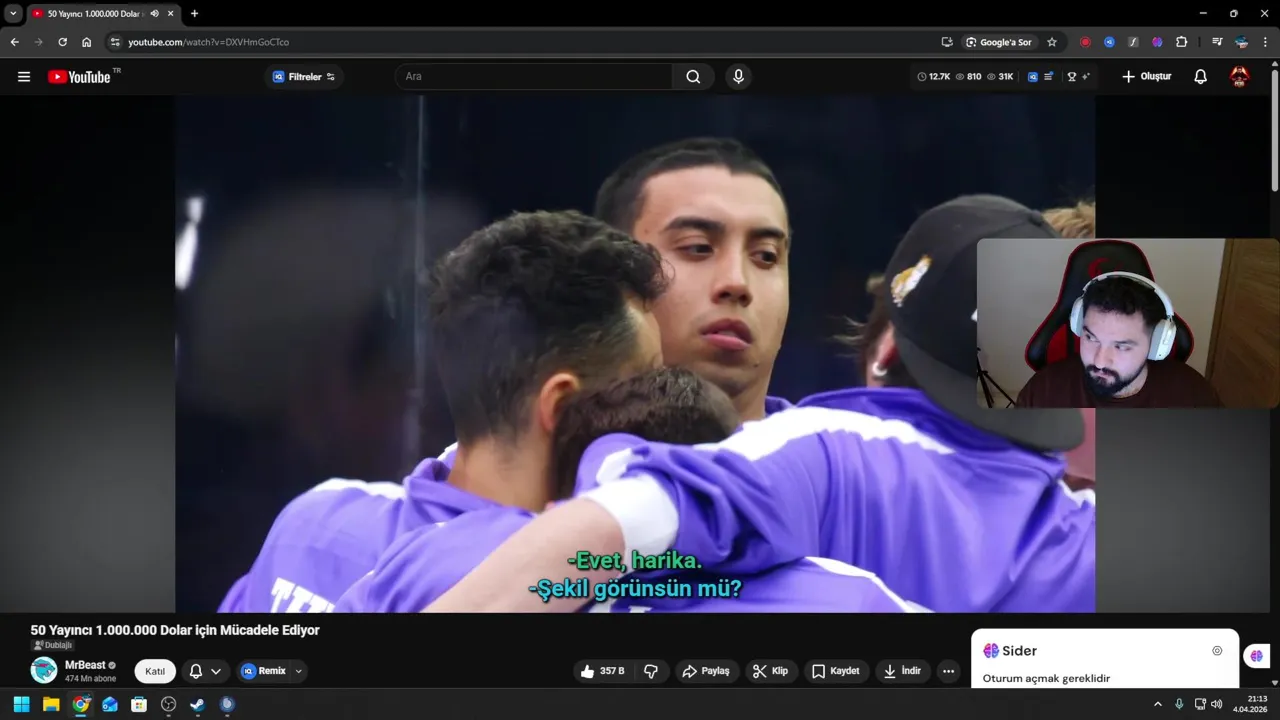
Task: Click the 31K views statistic
Action: pyautogui.click(x=1000, y=76)
